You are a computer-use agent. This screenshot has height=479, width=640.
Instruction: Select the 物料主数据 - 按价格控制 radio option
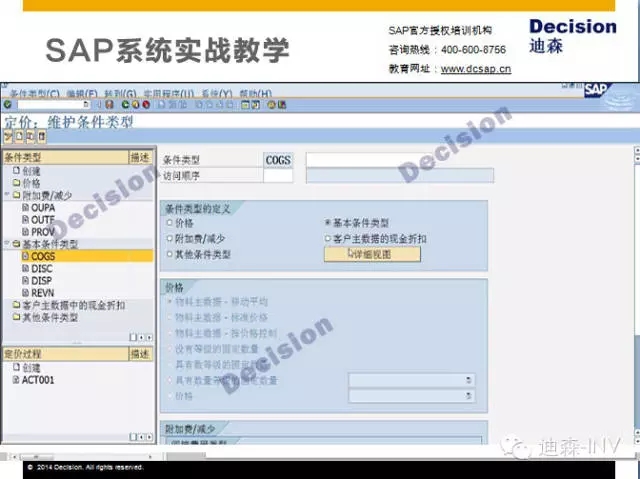(170, 333)
